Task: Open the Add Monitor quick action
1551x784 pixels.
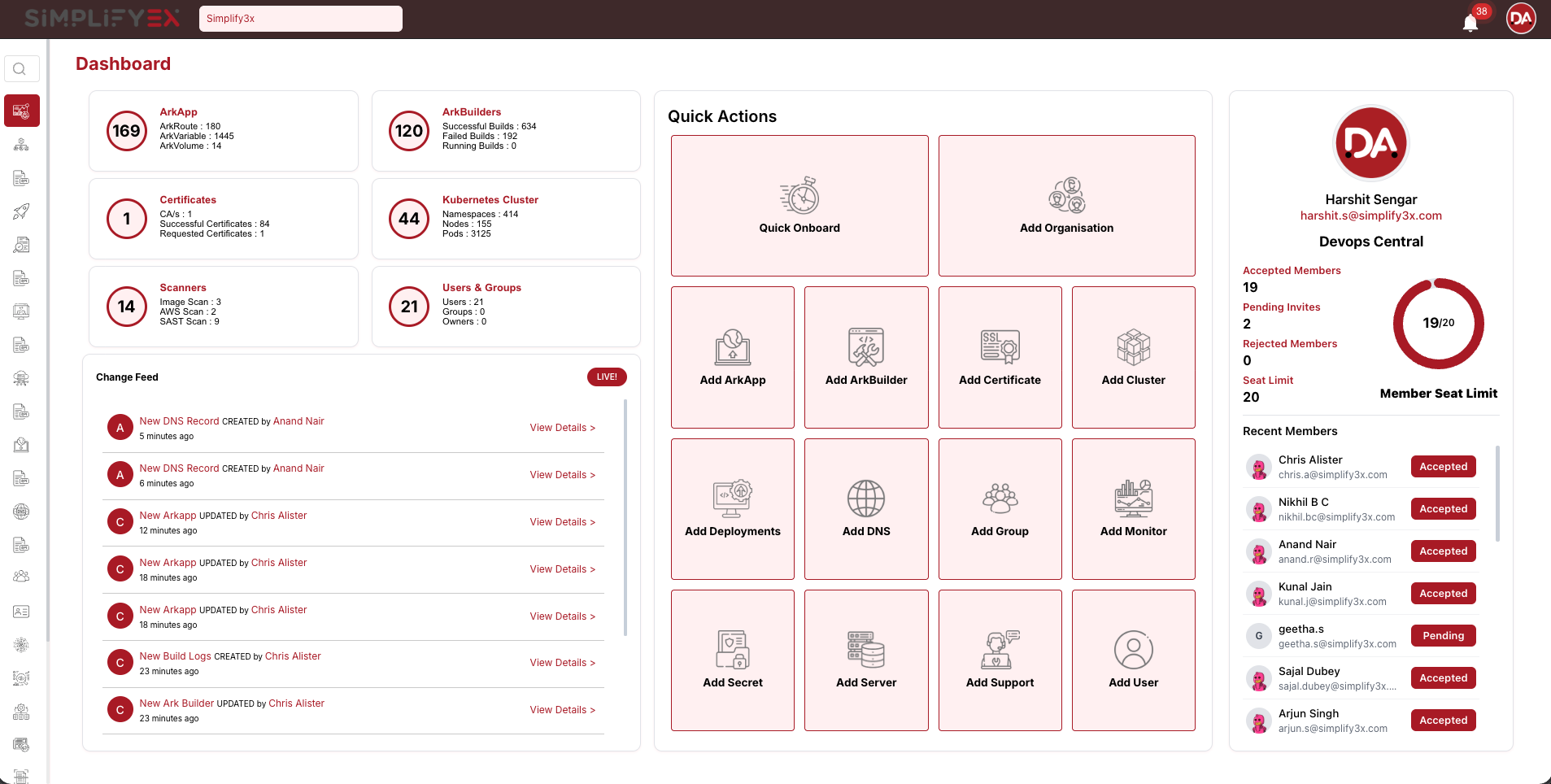Action: coord(1133,509)
